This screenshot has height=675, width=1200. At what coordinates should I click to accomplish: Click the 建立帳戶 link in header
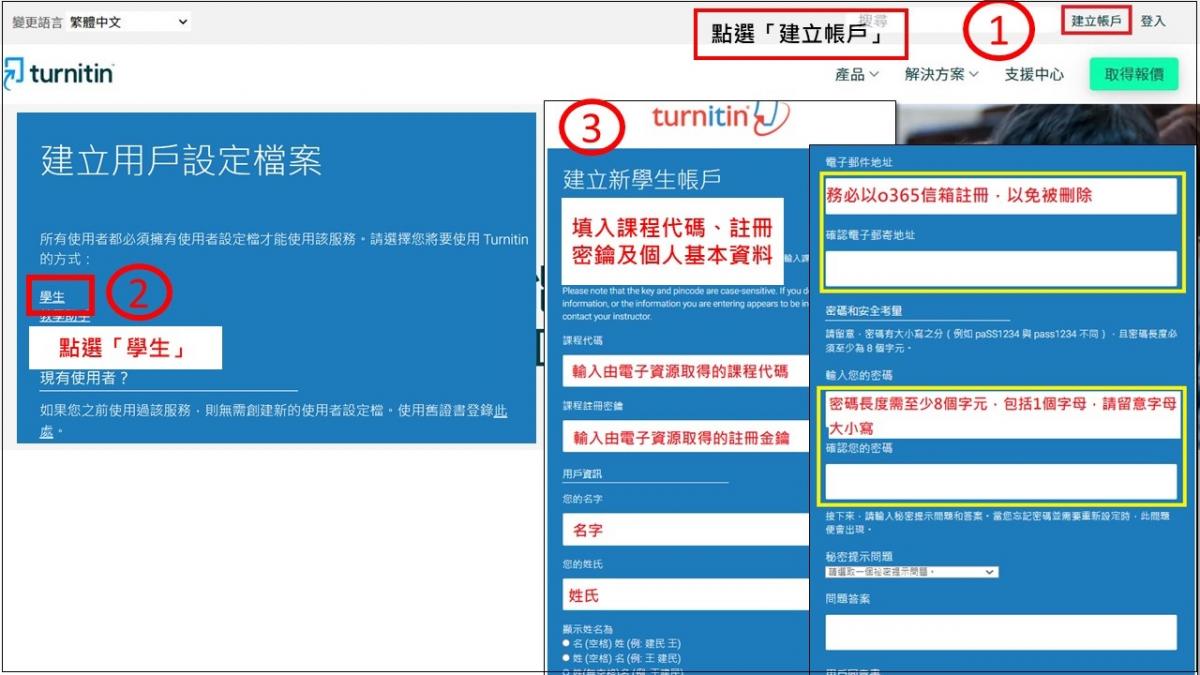pos(1097,20)
